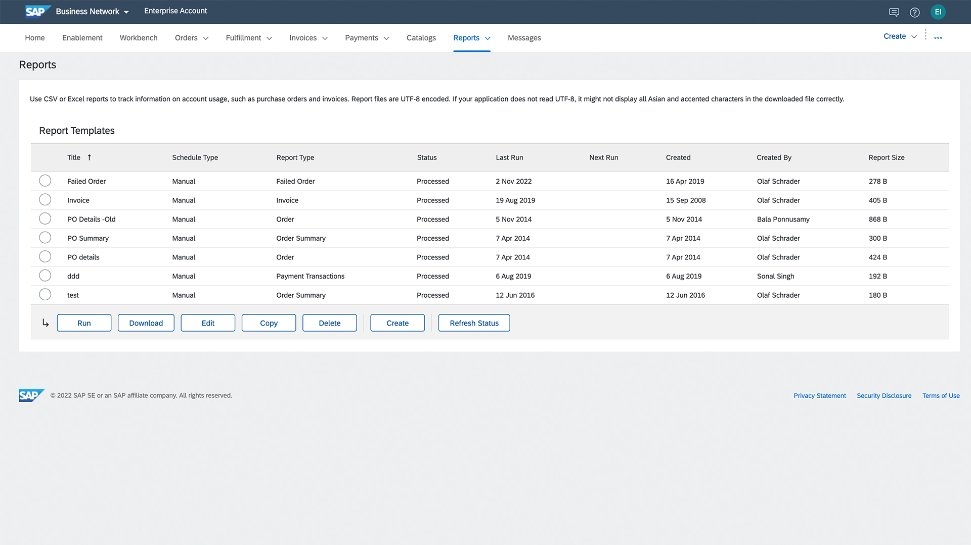This screenshot has height=545, width=971.
Task: Go to the Workbench tab
Action: click(138, 38)
